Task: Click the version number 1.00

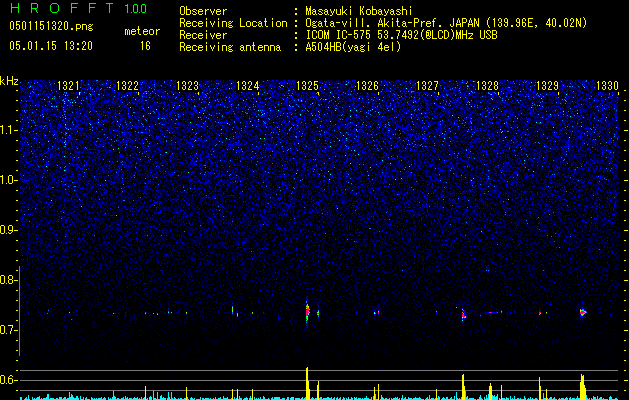Action: pyautogui.click(x=136, y=8)
